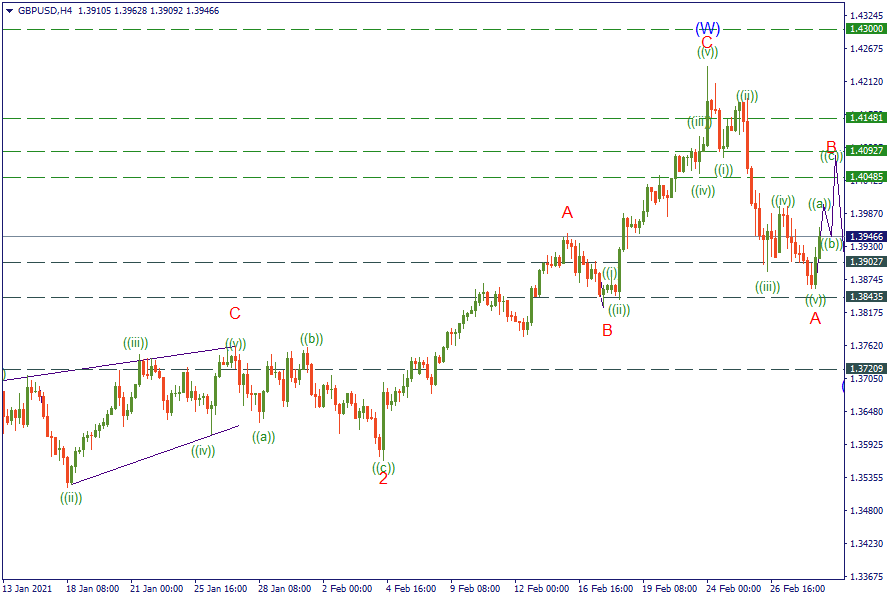Select the upper purple wedge trendline
Screen dimensions: 890x600
(120, 363)
